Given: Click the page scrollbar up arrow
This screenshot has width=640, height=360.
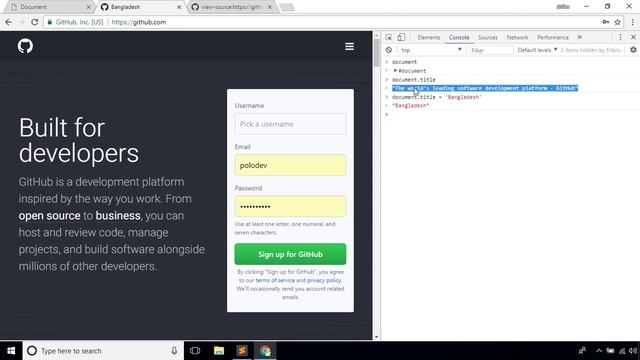Looking at the screenshot, I should point(376,36).
